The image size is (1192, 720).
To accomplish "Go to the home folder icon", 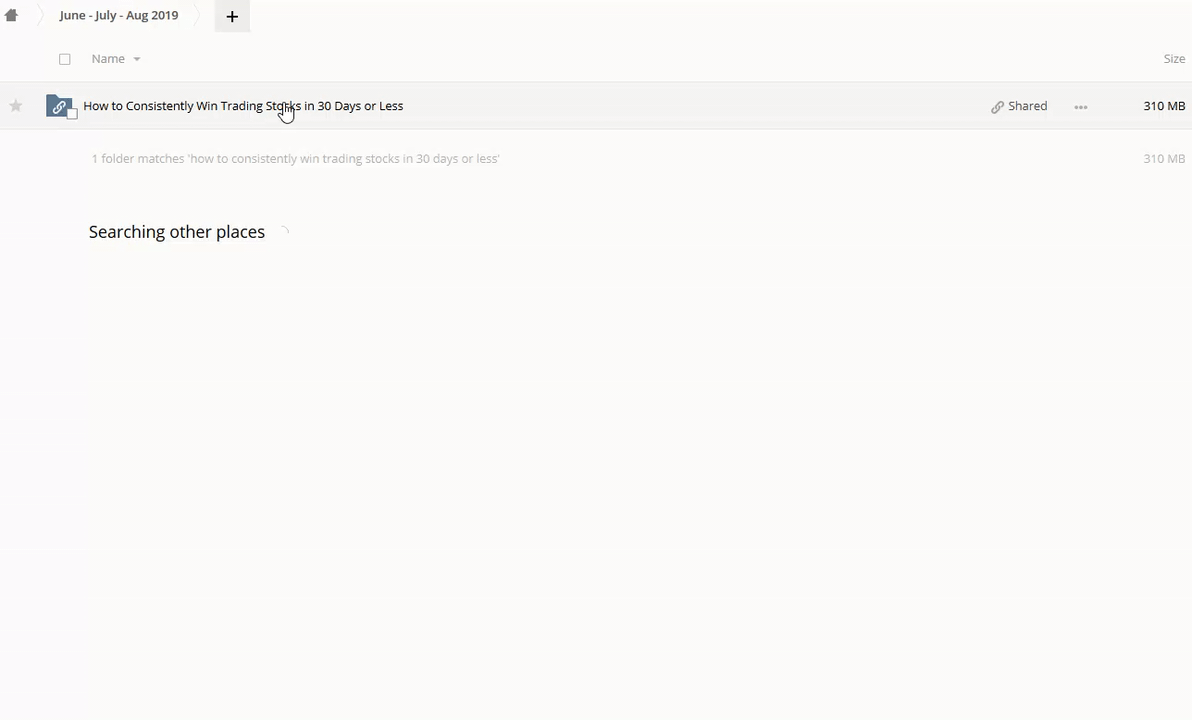I will 12,16.
